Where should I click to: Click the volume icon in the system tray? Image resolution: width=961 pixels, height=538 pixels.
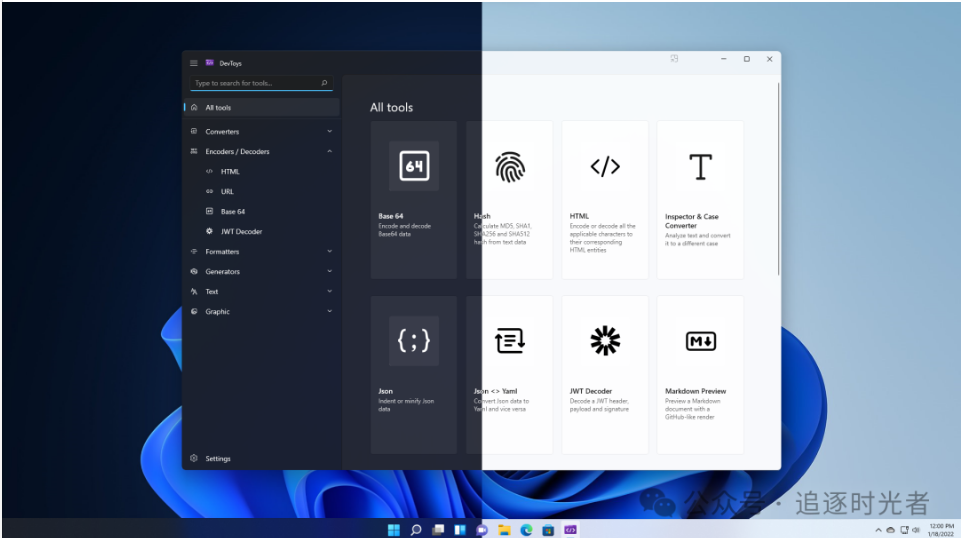point(916,530)
